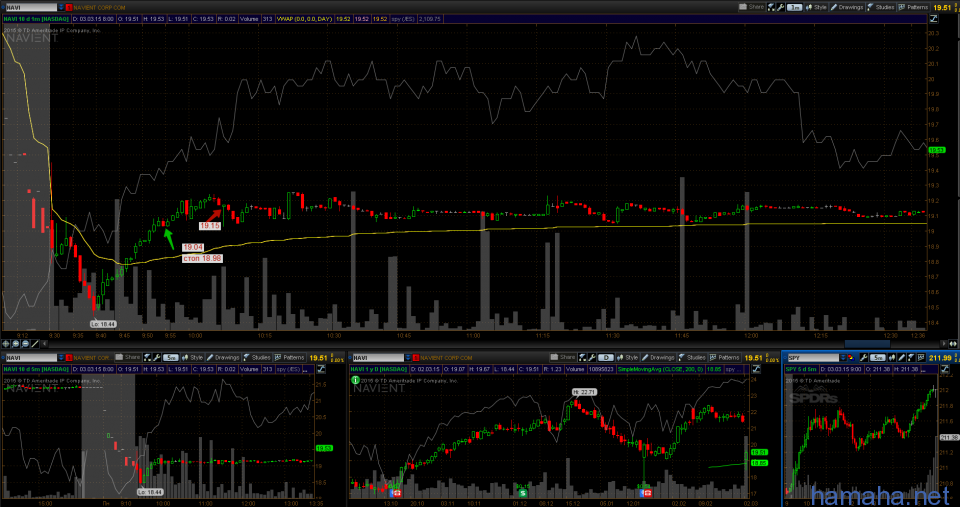Click green dividend marker on daily chart

[x=522, y=492]
